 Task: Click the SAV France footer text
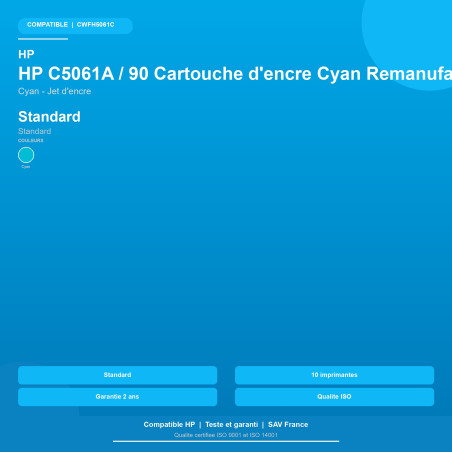click(x=288, y=425)
